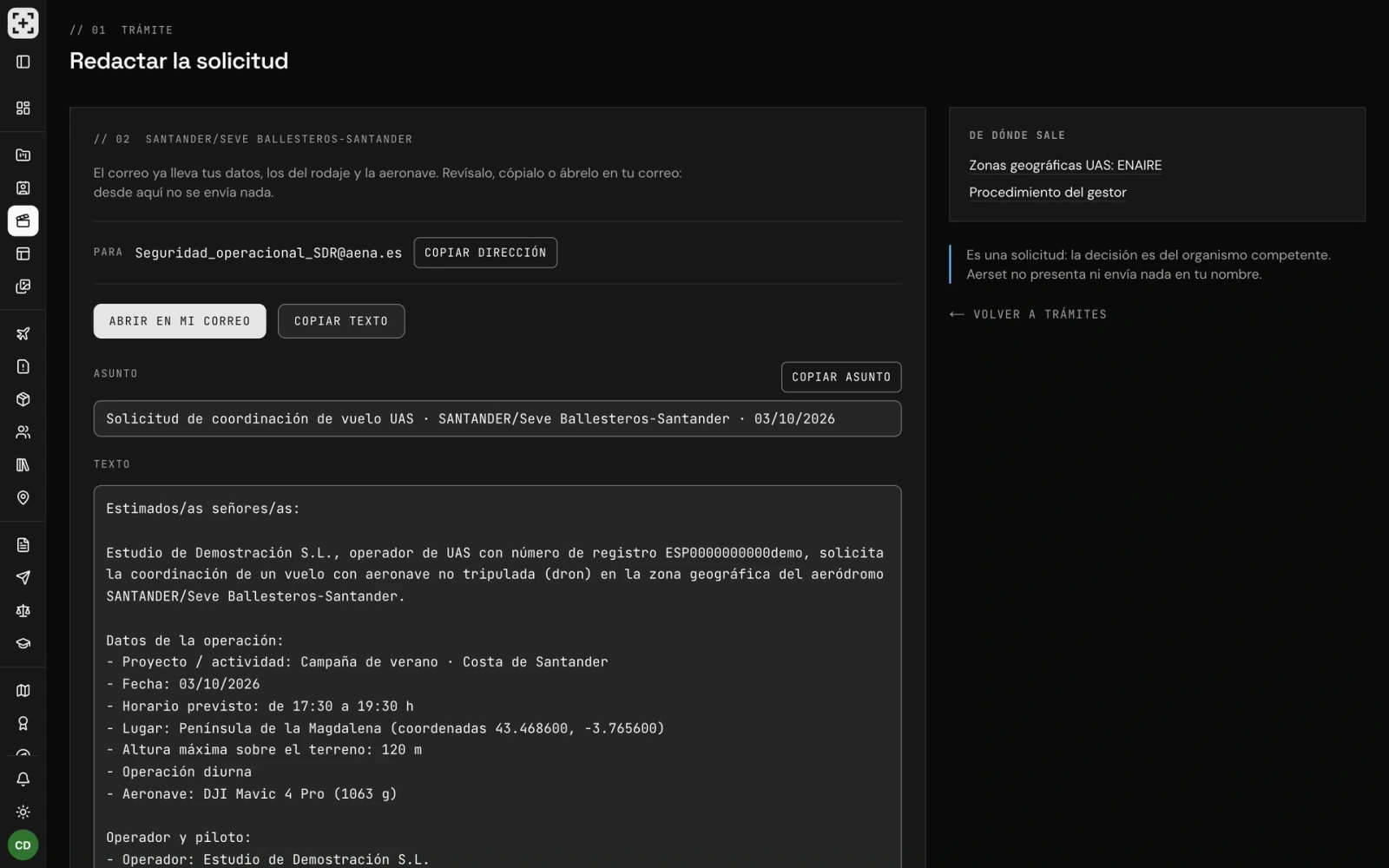This screenshot has width=1389, height=868.
Task: Click the Copiar asunto button
Action: [841, 377]
